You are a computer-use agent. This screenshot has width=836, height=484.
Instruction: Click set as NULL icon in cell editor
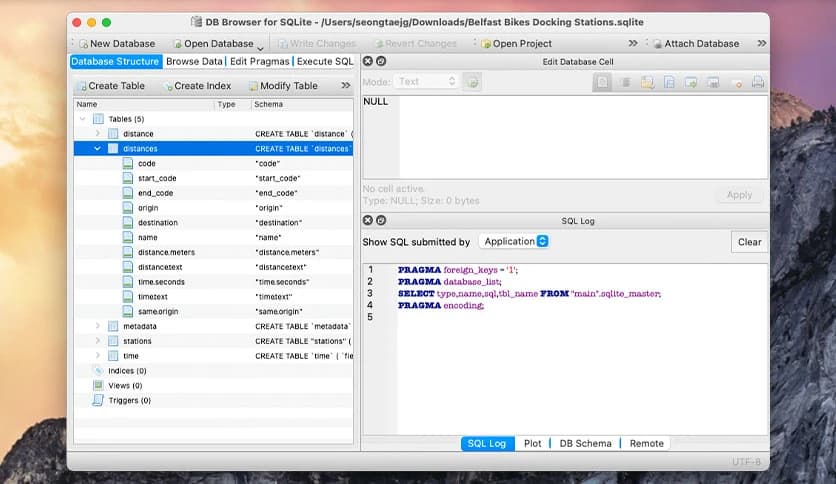737,83
